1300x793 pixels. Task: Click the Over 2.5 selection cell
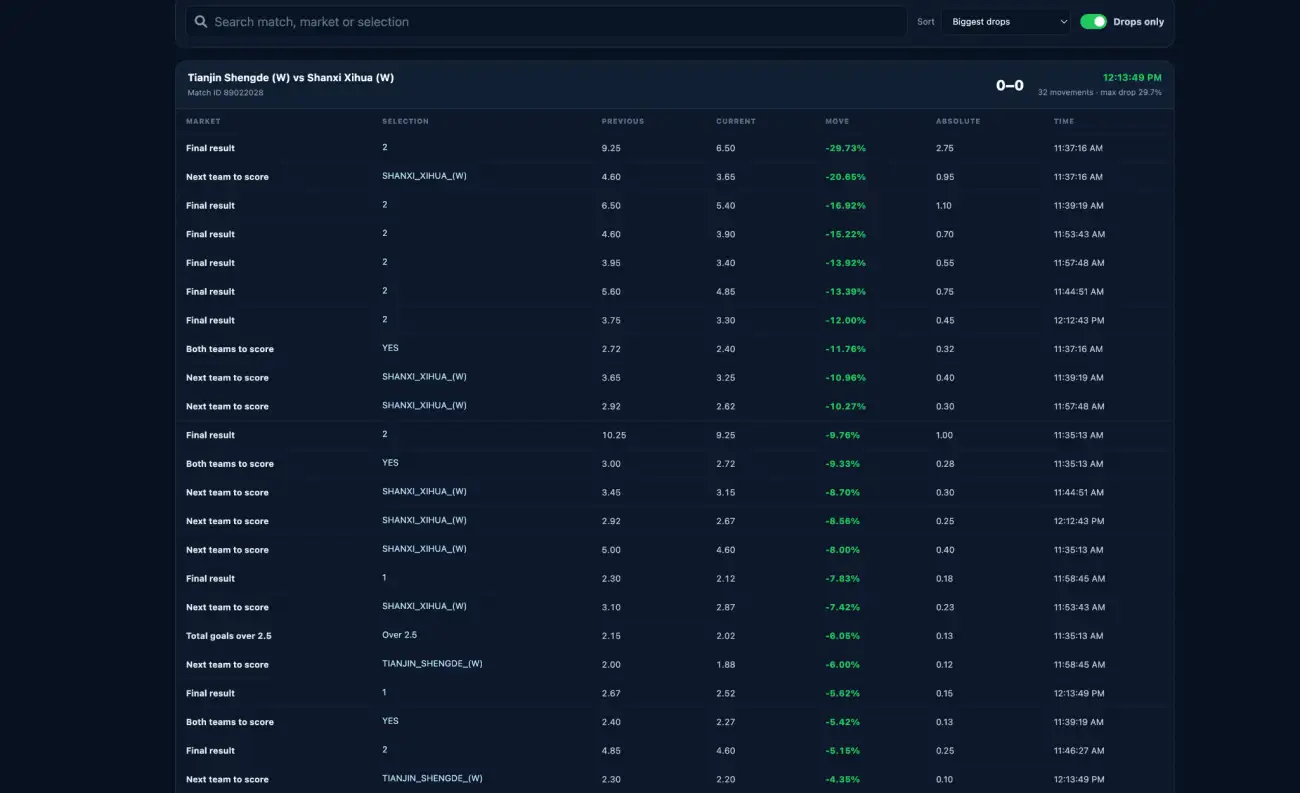coord(399,635)
